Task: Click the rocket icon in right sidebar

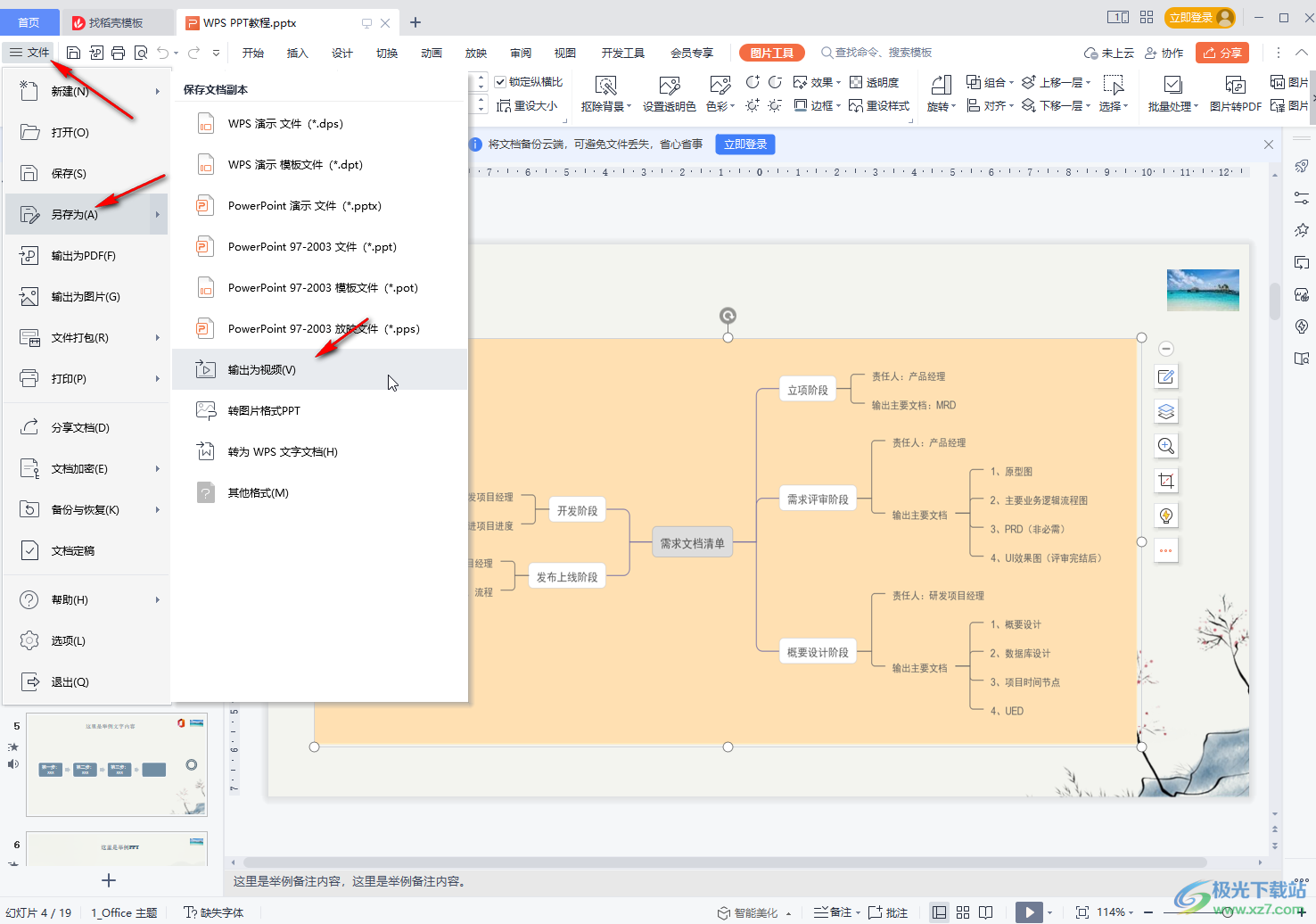Action: [1302, 166]
